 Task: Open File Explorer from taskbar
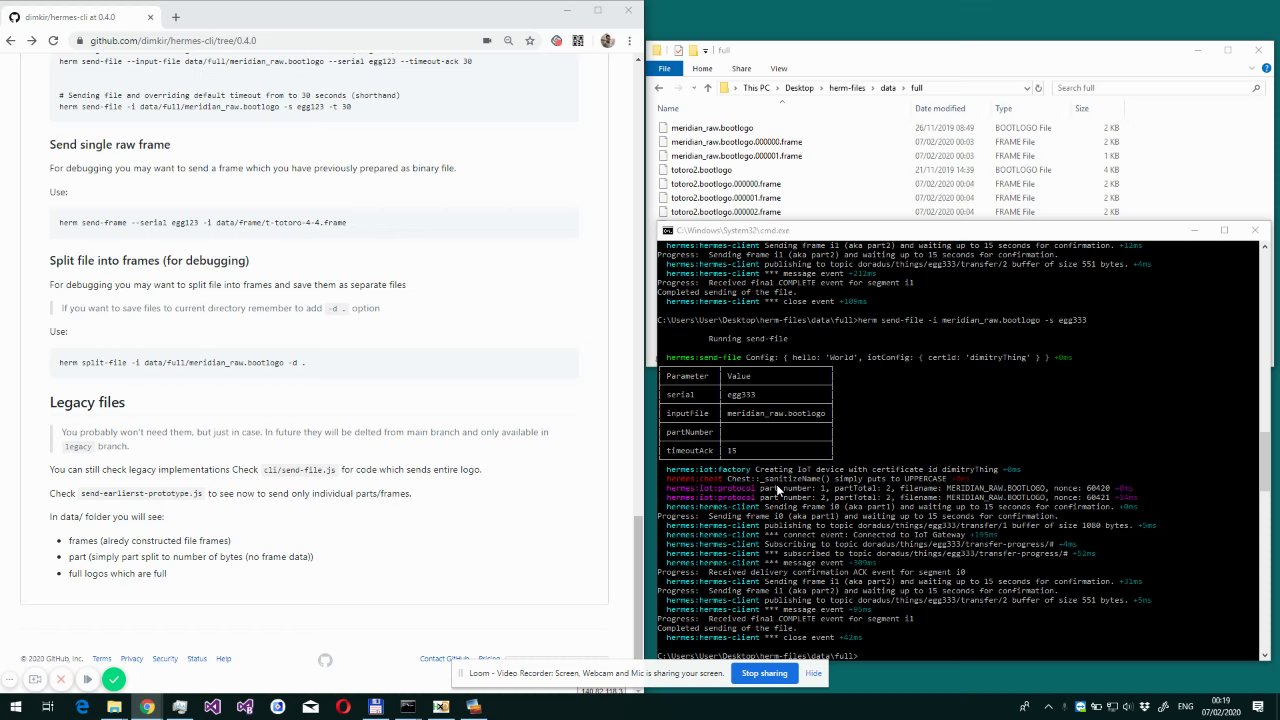114,707
